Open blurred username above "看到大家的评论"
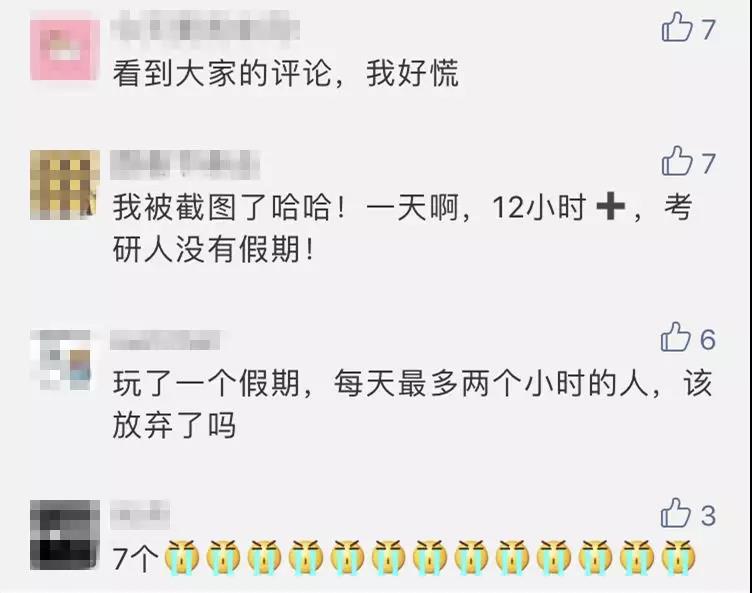The width and height of the screenshot is (752, 593). pos(205,26)
